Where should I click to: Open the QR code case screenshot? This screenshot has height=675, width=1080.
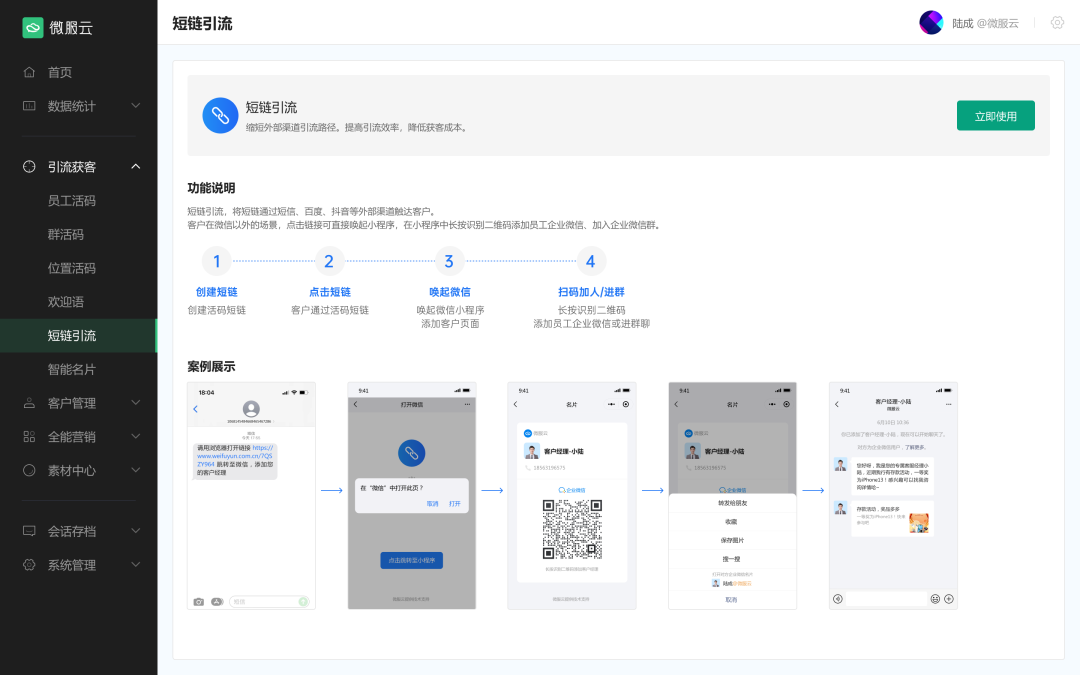[x=571, y=495]
